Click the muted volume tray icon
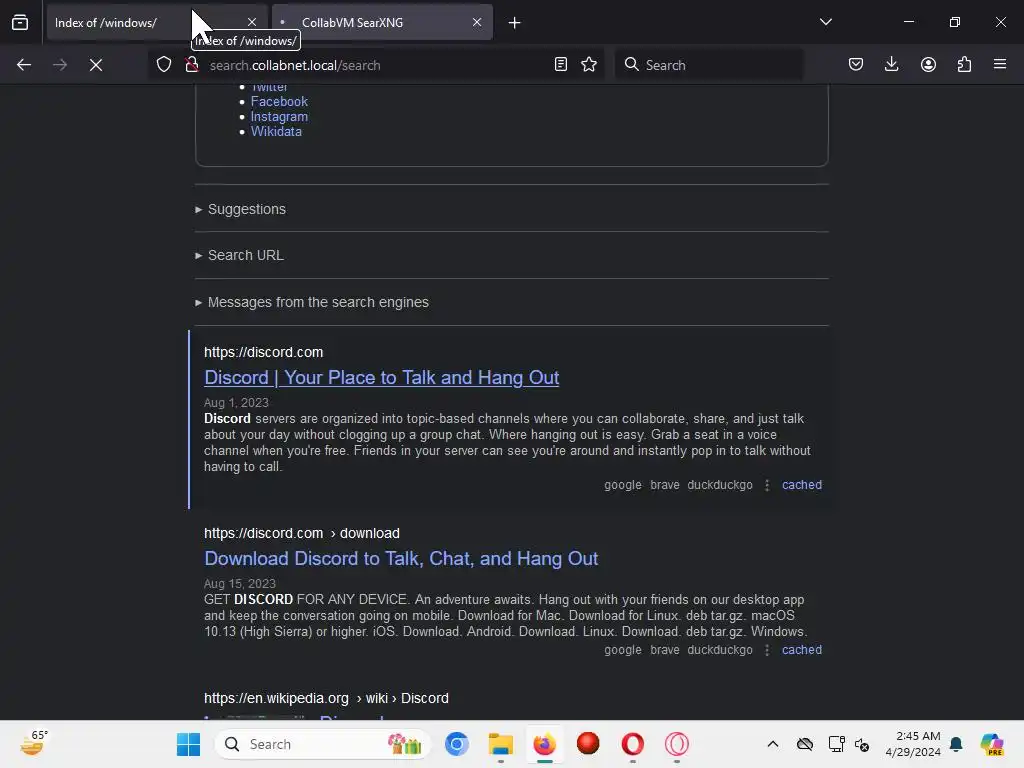Screen dimensions: 1024x768 (862, 744)
